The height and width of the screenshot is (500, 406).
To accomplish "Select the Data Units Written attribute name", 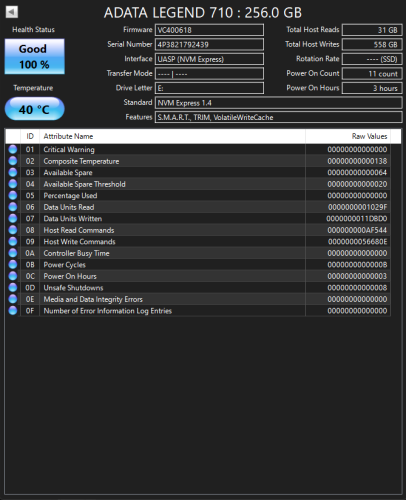I will (73, 219).
